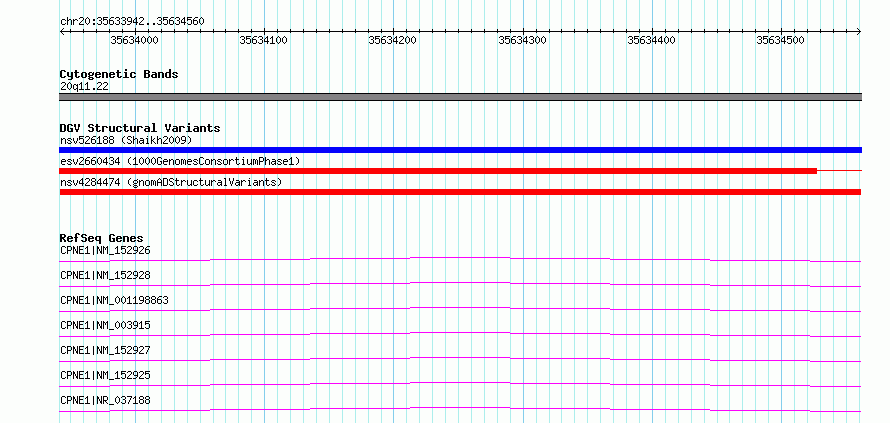Open the nsv526188 (Shaikh2009) variant label

point(126,140)
